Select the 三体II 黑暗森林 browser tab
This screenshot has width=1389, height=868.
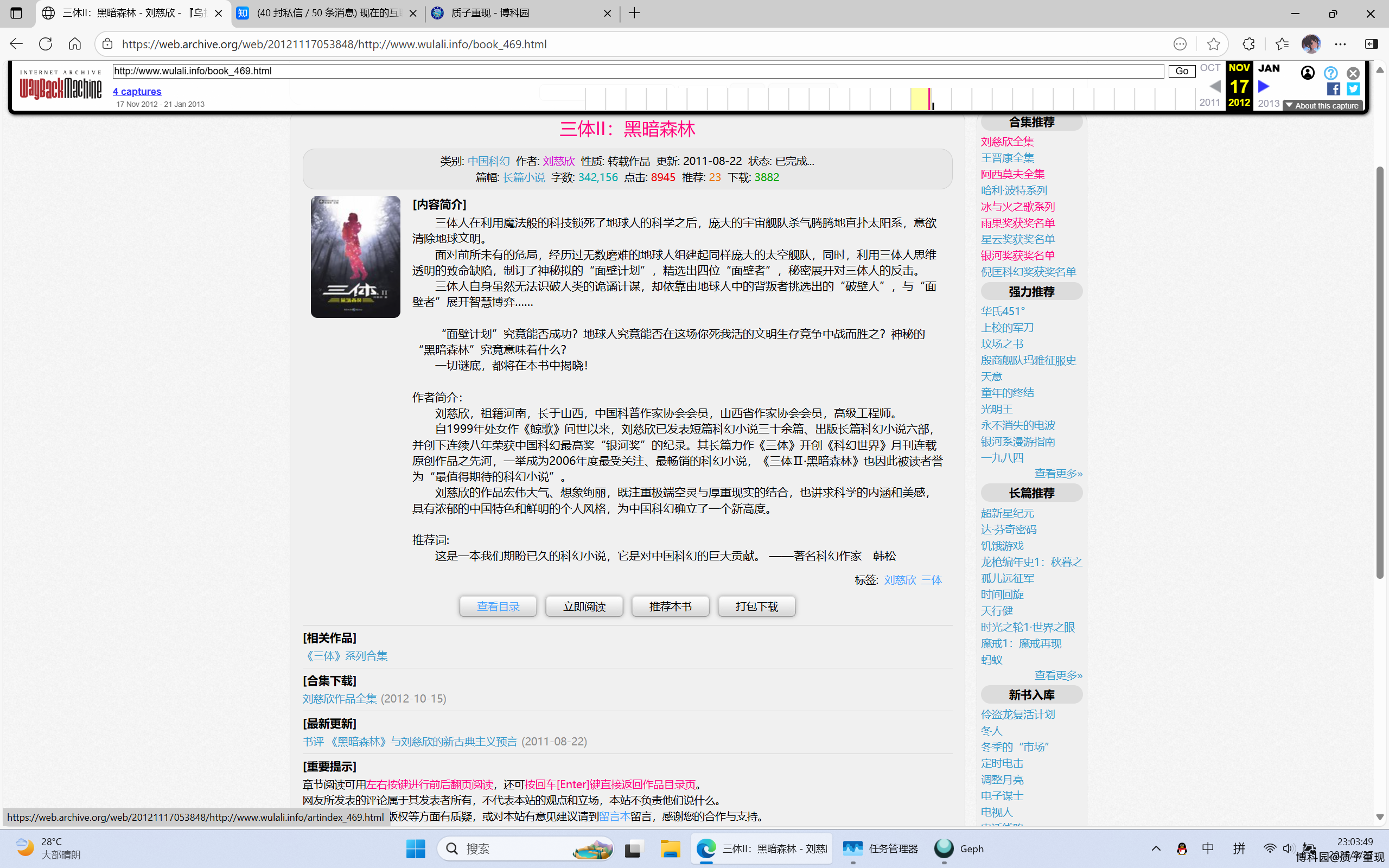coord(133,12)
